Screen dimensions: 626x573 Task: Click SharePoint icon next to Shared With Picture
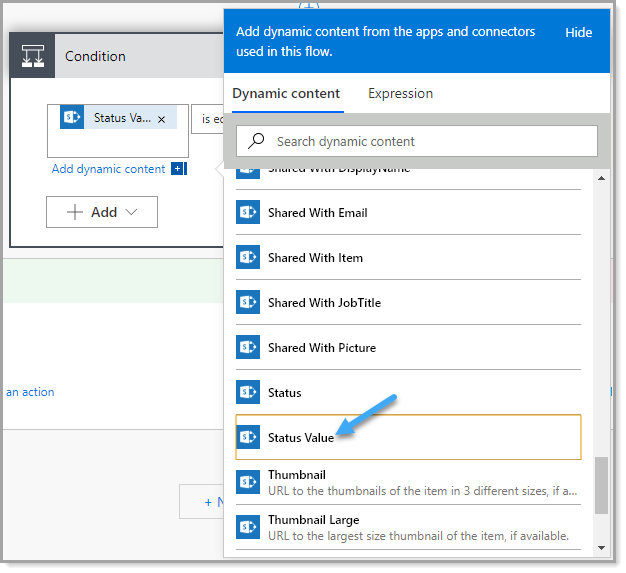coord(248,347)
